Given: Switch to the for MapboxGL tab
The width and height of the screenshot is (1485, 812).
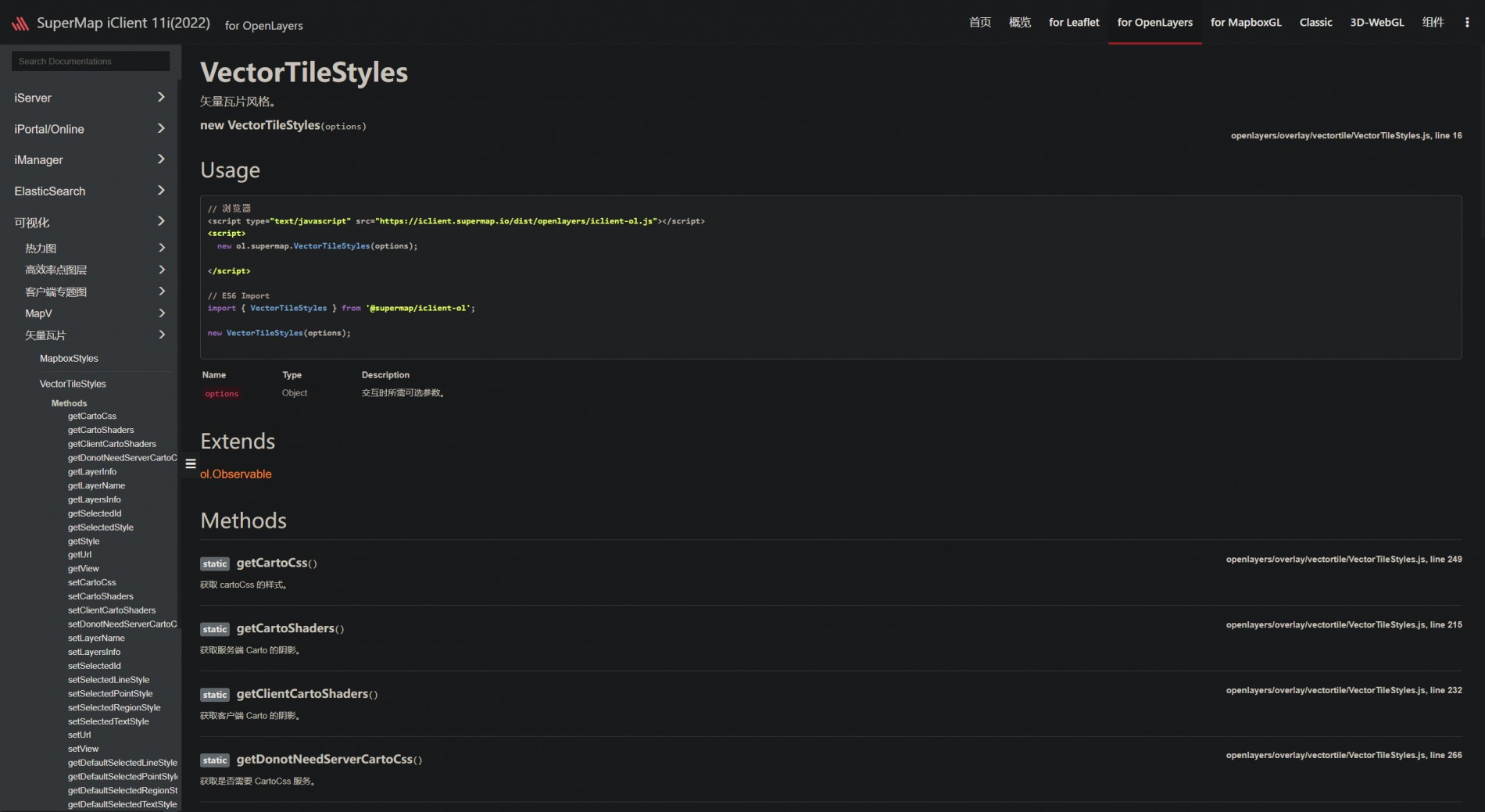Looking at the screenshot, I should tap(1246, 23).
